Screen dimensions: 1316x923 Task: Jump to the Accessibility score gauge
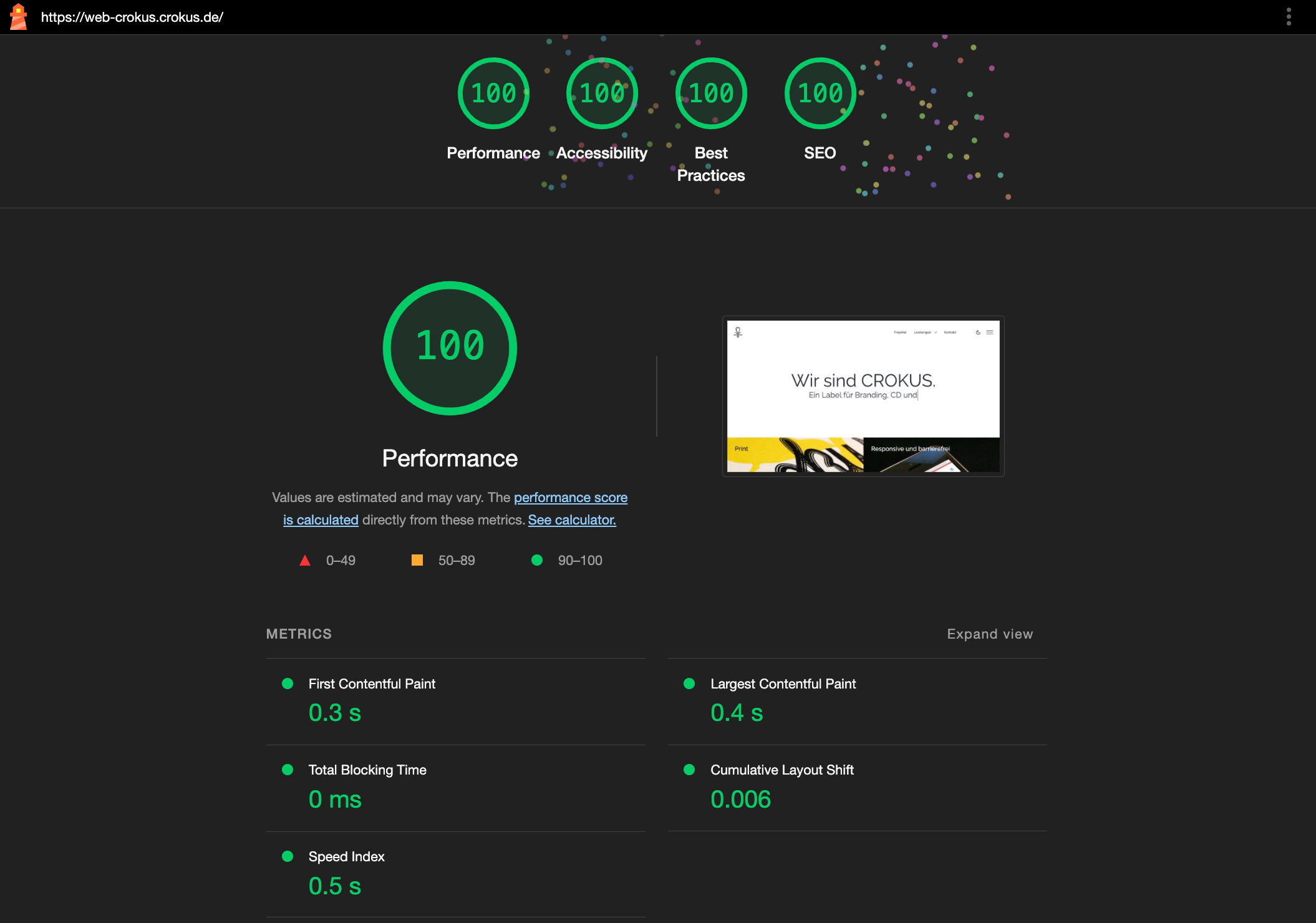(602, 94)
